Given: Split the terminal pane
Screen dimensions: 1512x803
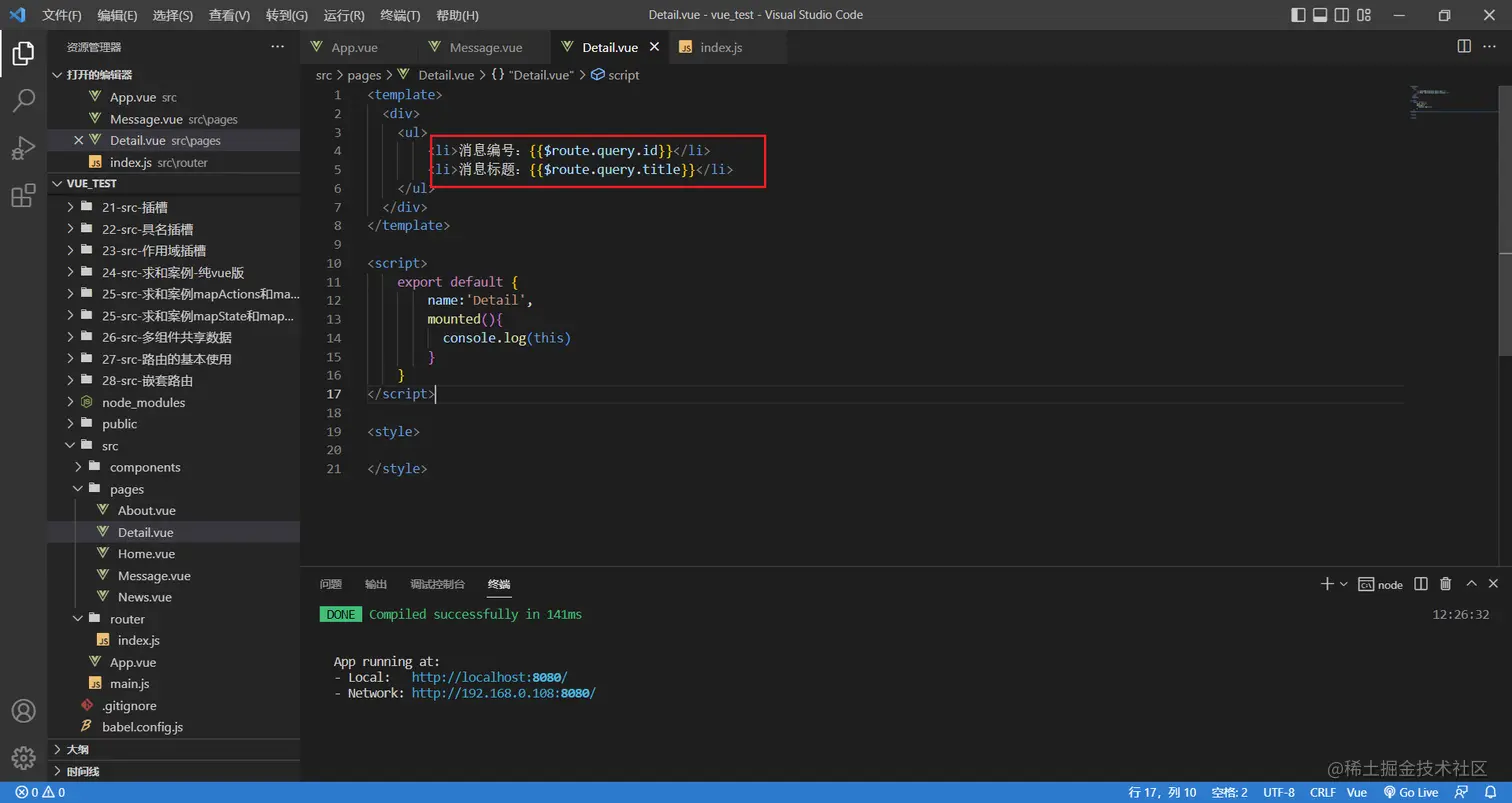Looking at the screenshot, I should point(1421,584).
